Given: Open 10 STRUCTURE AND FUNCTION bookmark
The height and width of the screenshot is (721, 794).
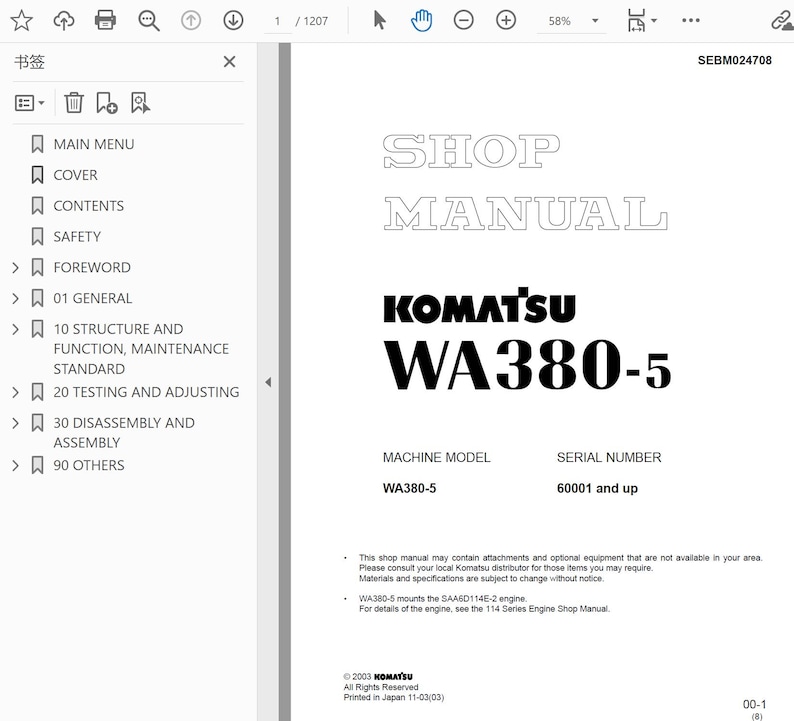Looking at the screenshot, I should (141, 349).
